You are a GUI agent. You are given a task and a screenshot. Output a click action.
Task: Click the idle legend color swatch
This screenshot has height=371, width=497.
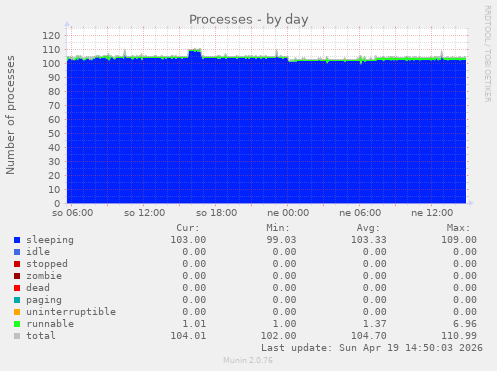(17, 252)
